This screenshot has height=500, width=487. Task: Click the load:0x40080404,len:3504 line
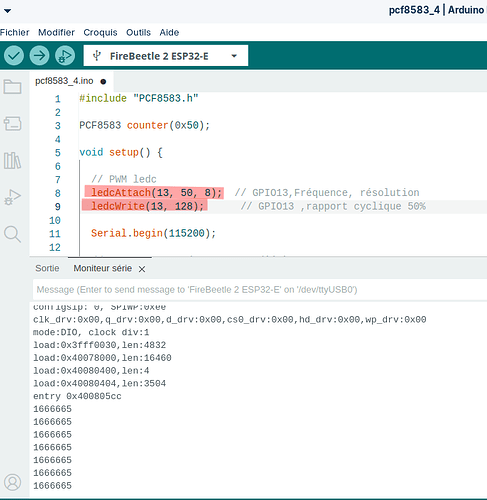click(x=99, y=383)
